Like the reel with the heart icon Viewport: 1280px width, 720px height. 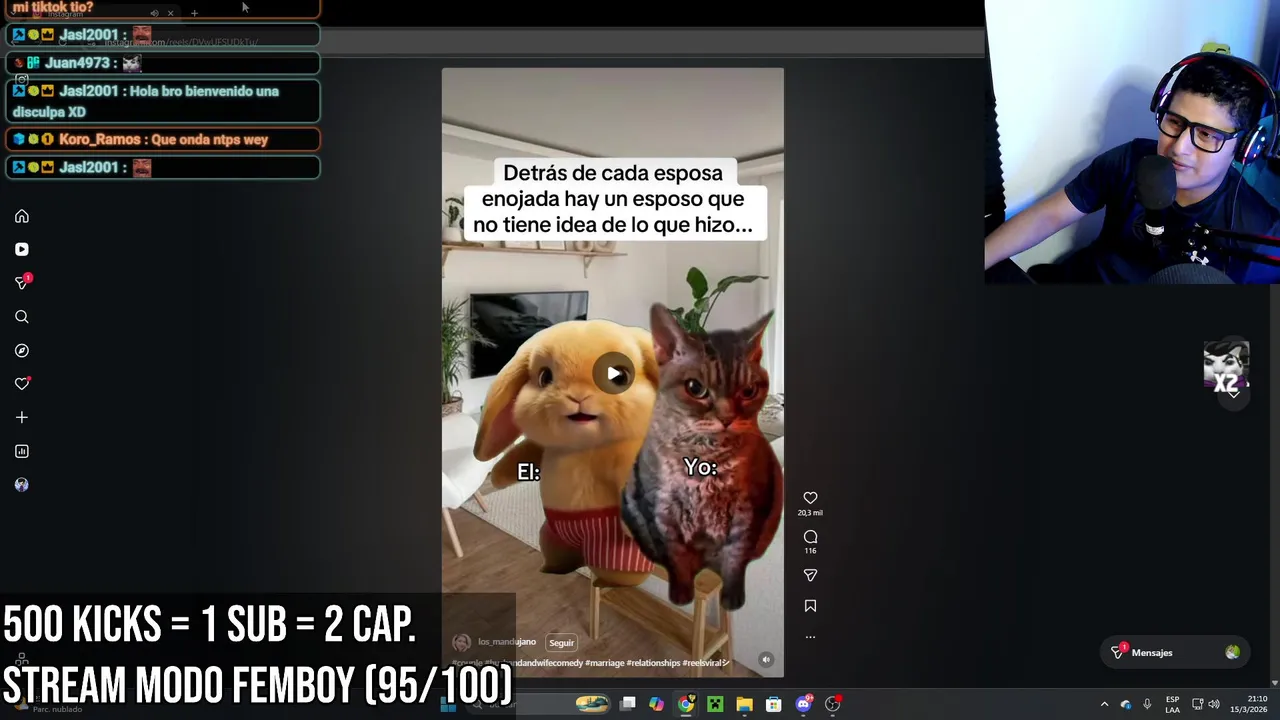[810, 498]
